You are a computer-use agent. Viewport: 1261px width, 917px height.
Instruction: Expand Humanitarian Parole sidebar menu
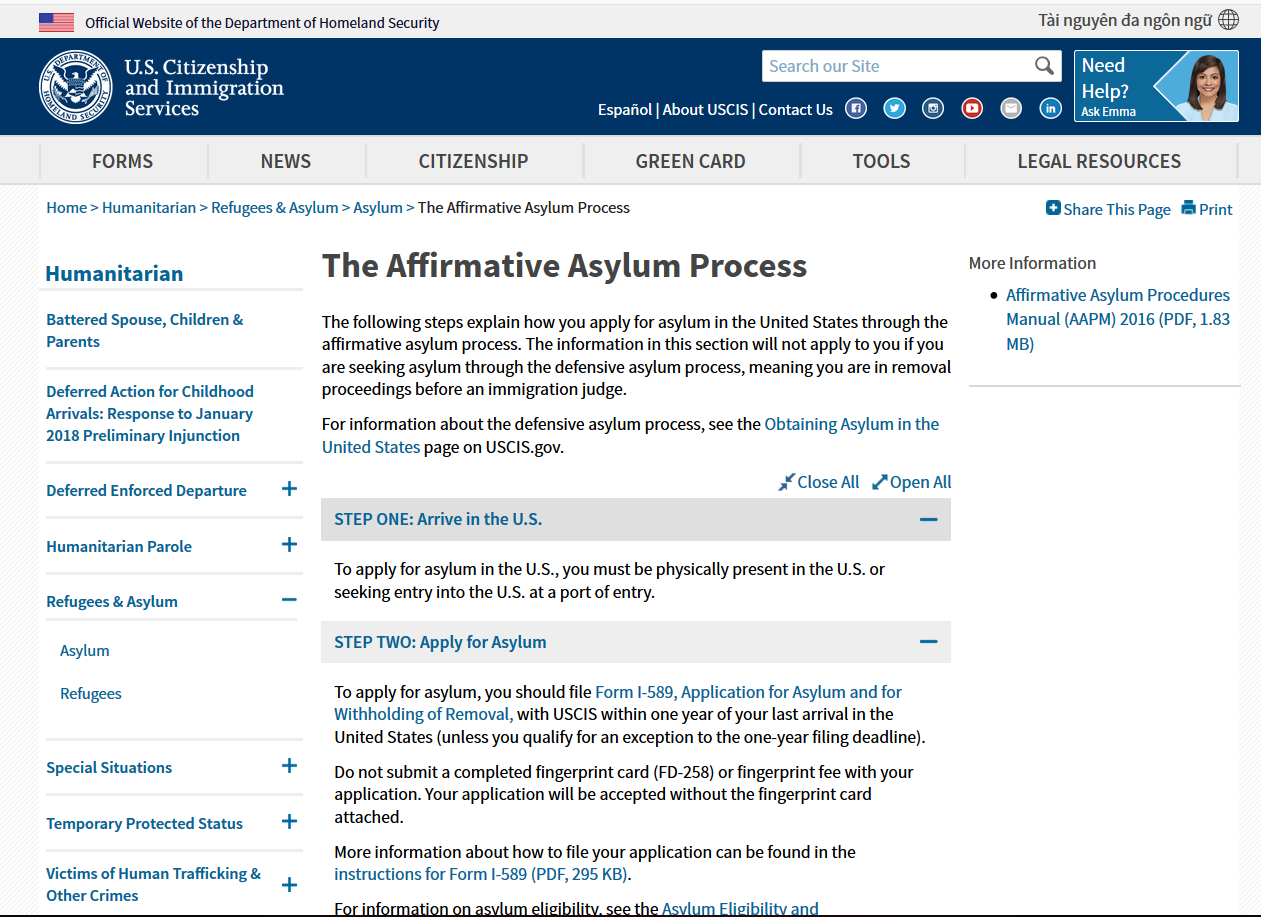pyautogui.click(x=289, y=545)
